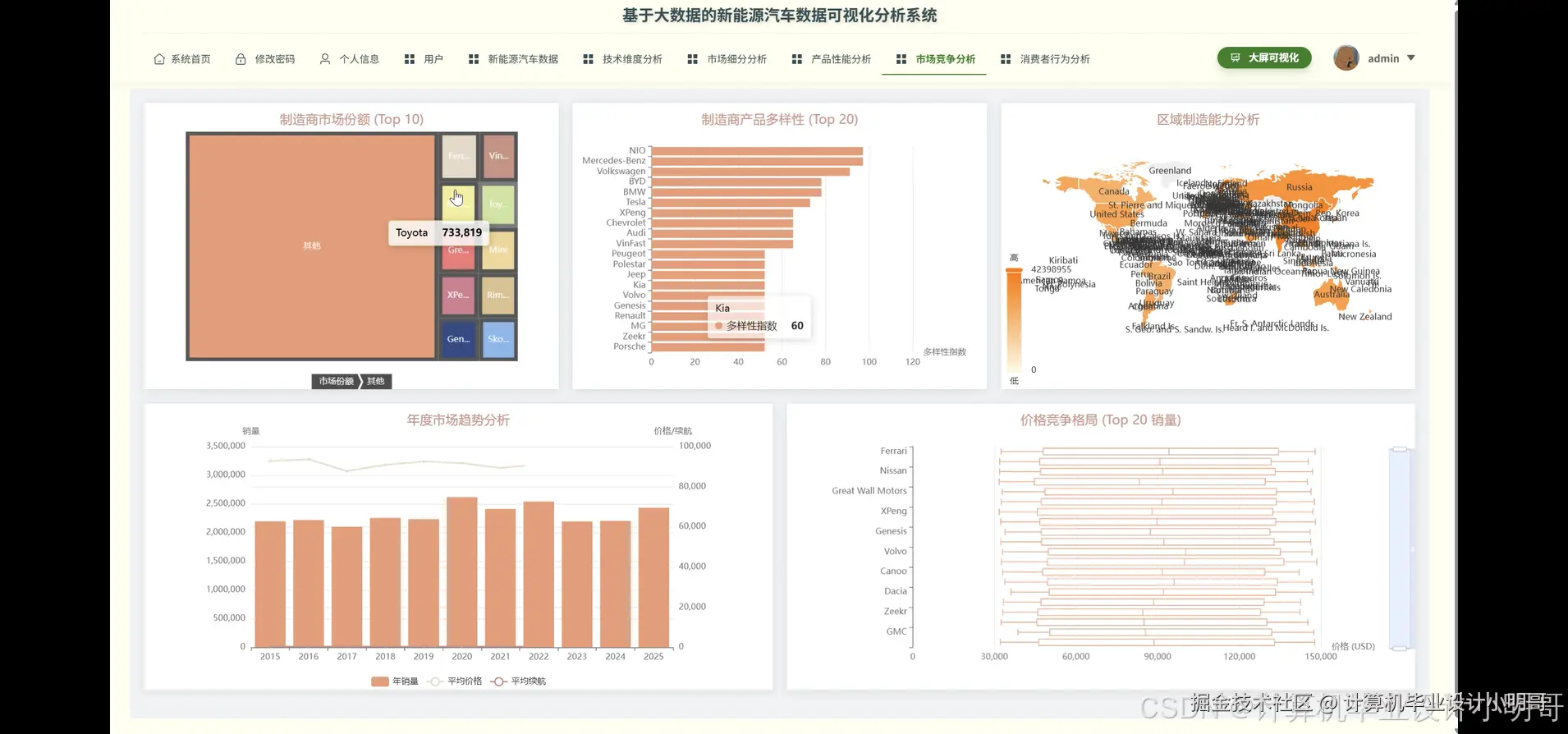The image size is (1568, 734).
Task: Click the grid icon beside 用户
Action: tap(410, 59)
